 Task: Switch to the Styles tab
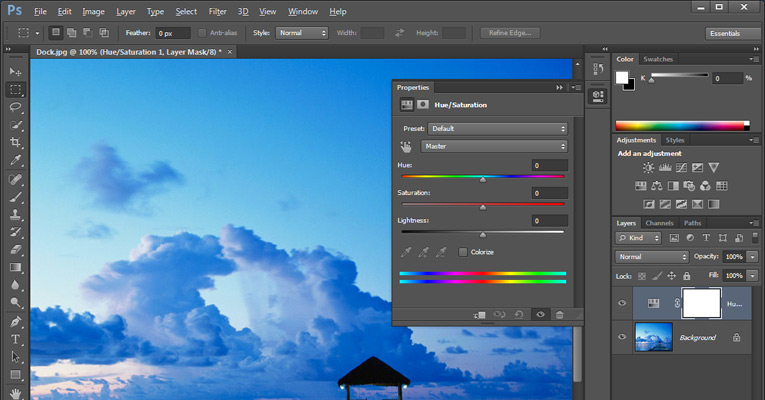point(675,140)
